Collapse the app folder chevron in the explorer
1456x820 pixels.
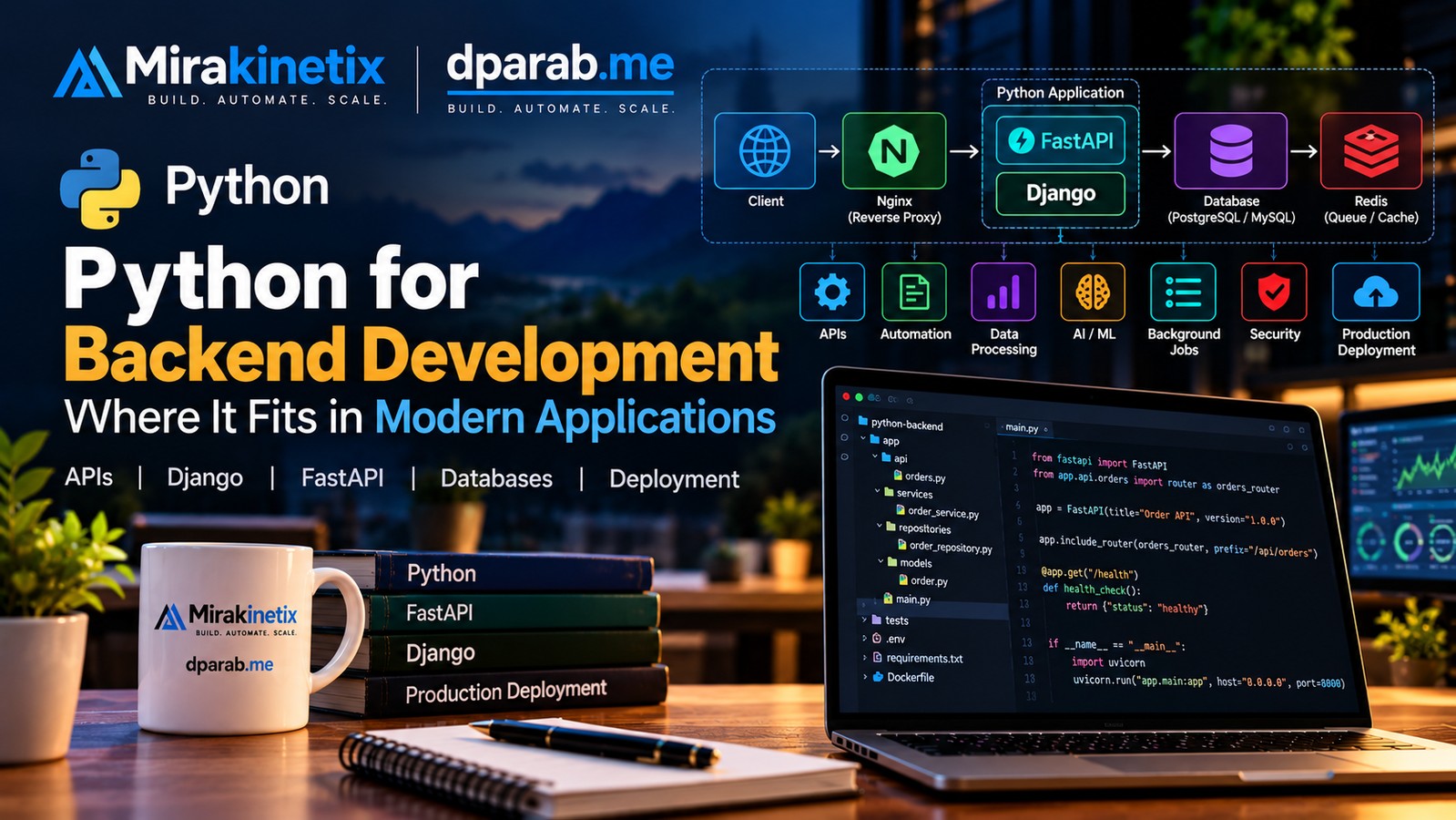tap(863, 439)
